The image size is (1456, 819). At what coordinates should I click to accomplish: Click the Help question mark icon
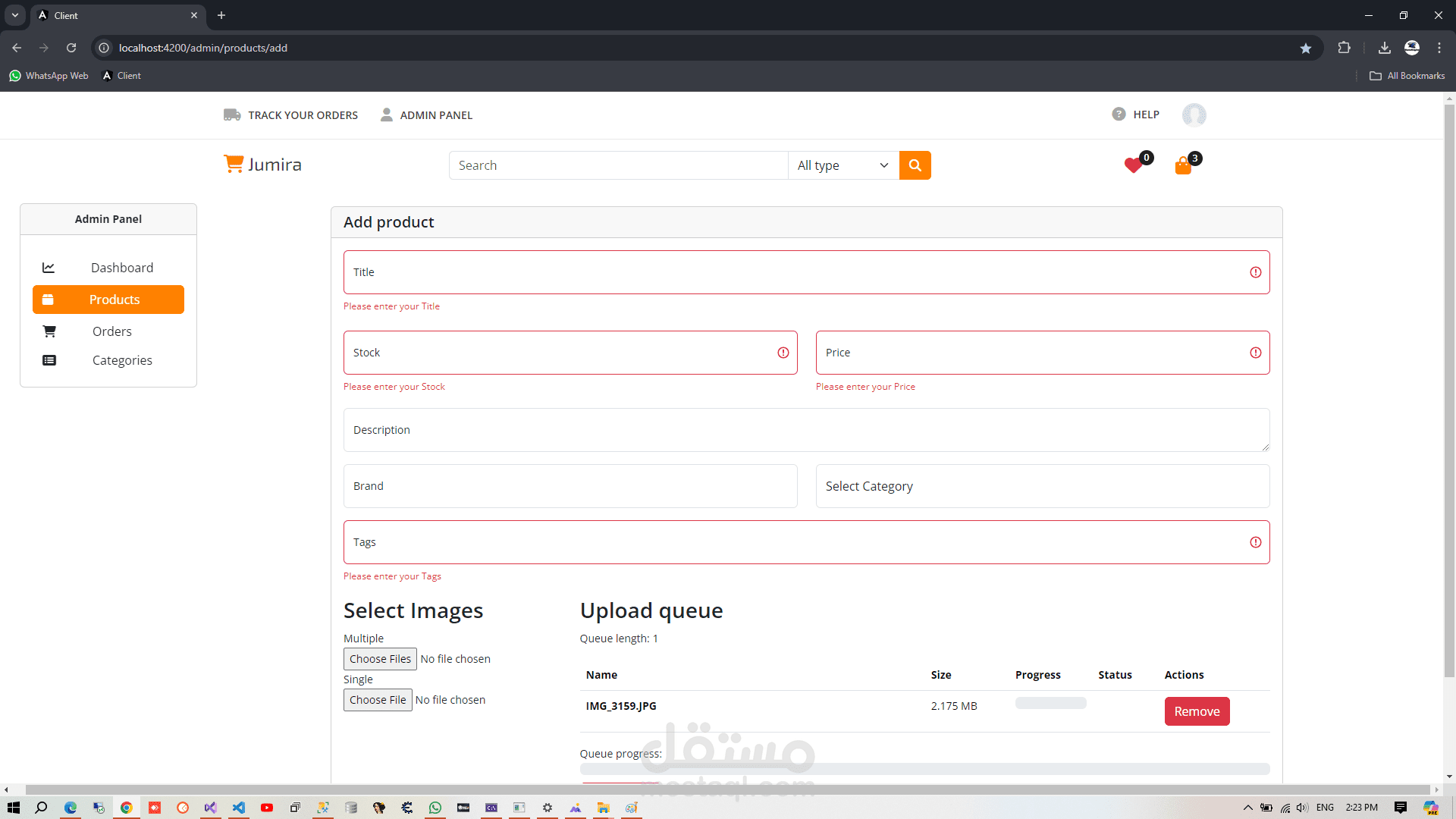pos(1119,115)
